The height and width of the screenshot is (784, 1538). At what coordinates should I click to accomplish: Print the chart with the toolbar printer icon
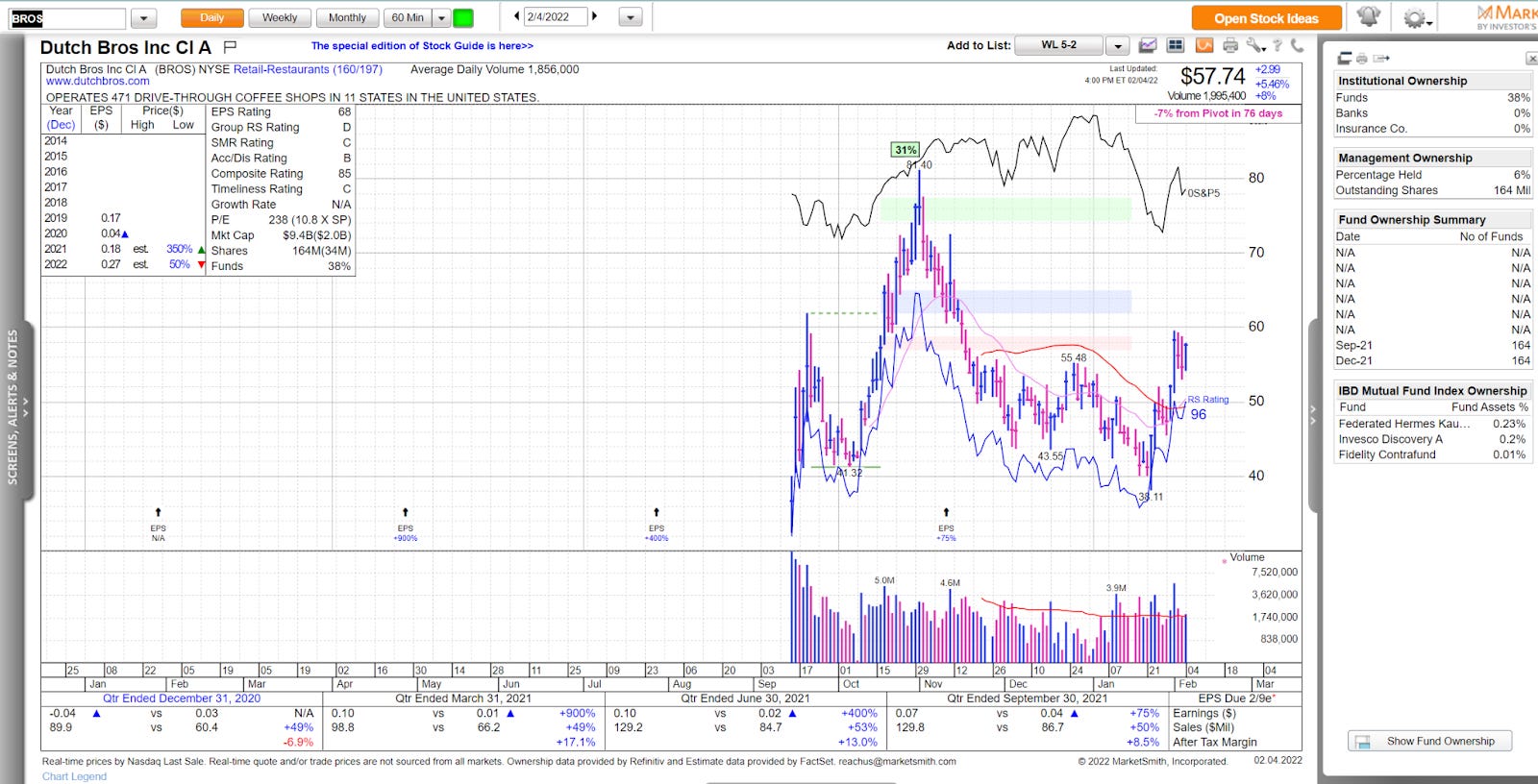tap(1230, 45)
